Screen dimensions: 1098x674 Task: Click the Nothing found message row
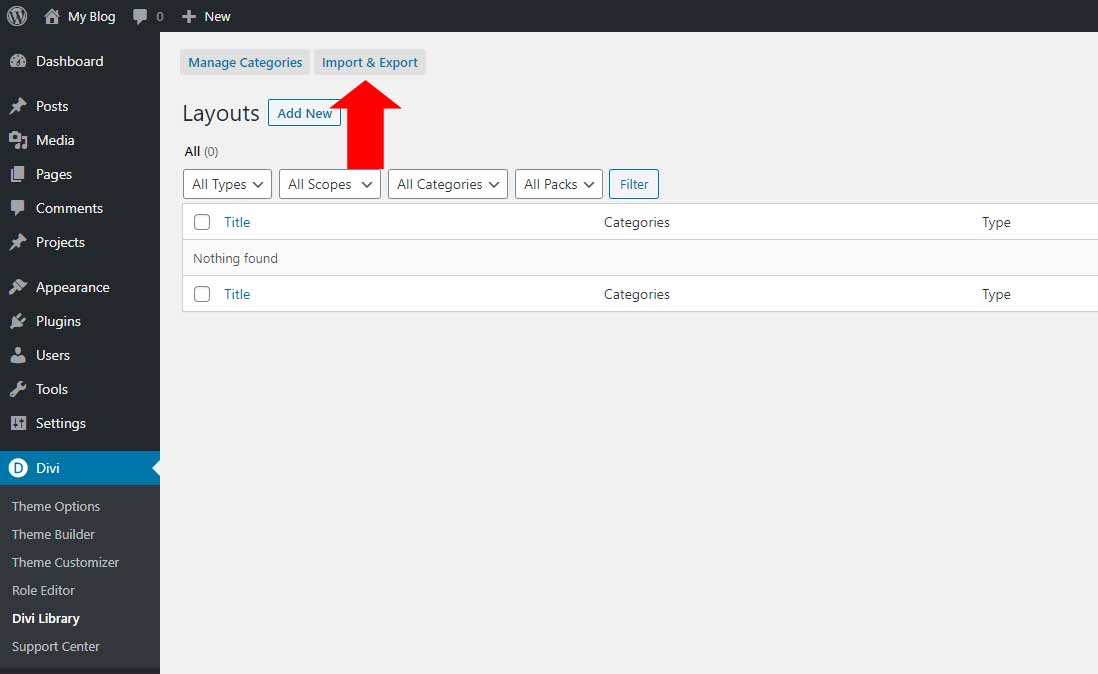coord(640,258)
